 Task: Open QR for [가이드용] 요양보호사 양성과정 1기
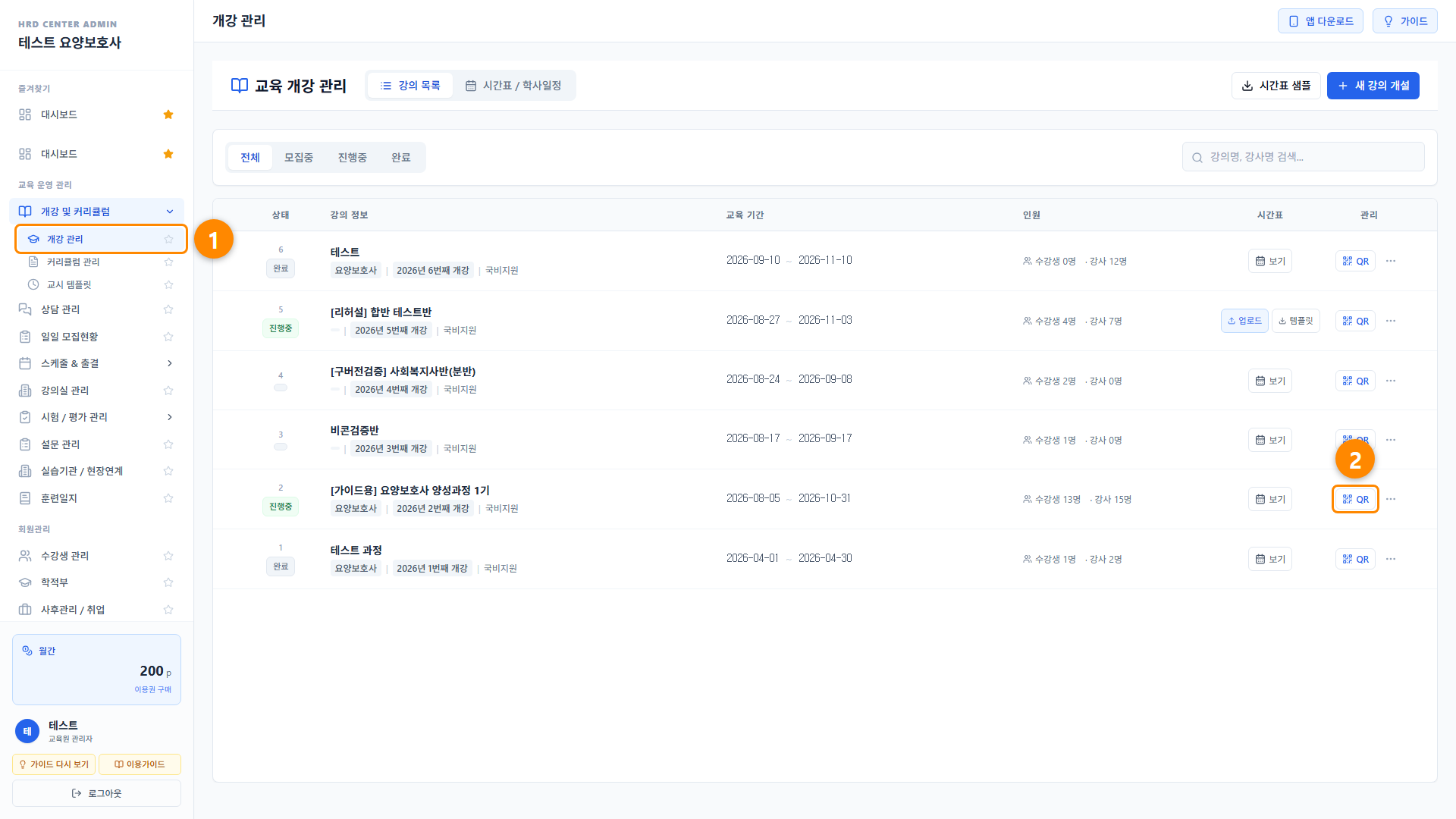coord(1355,499)
